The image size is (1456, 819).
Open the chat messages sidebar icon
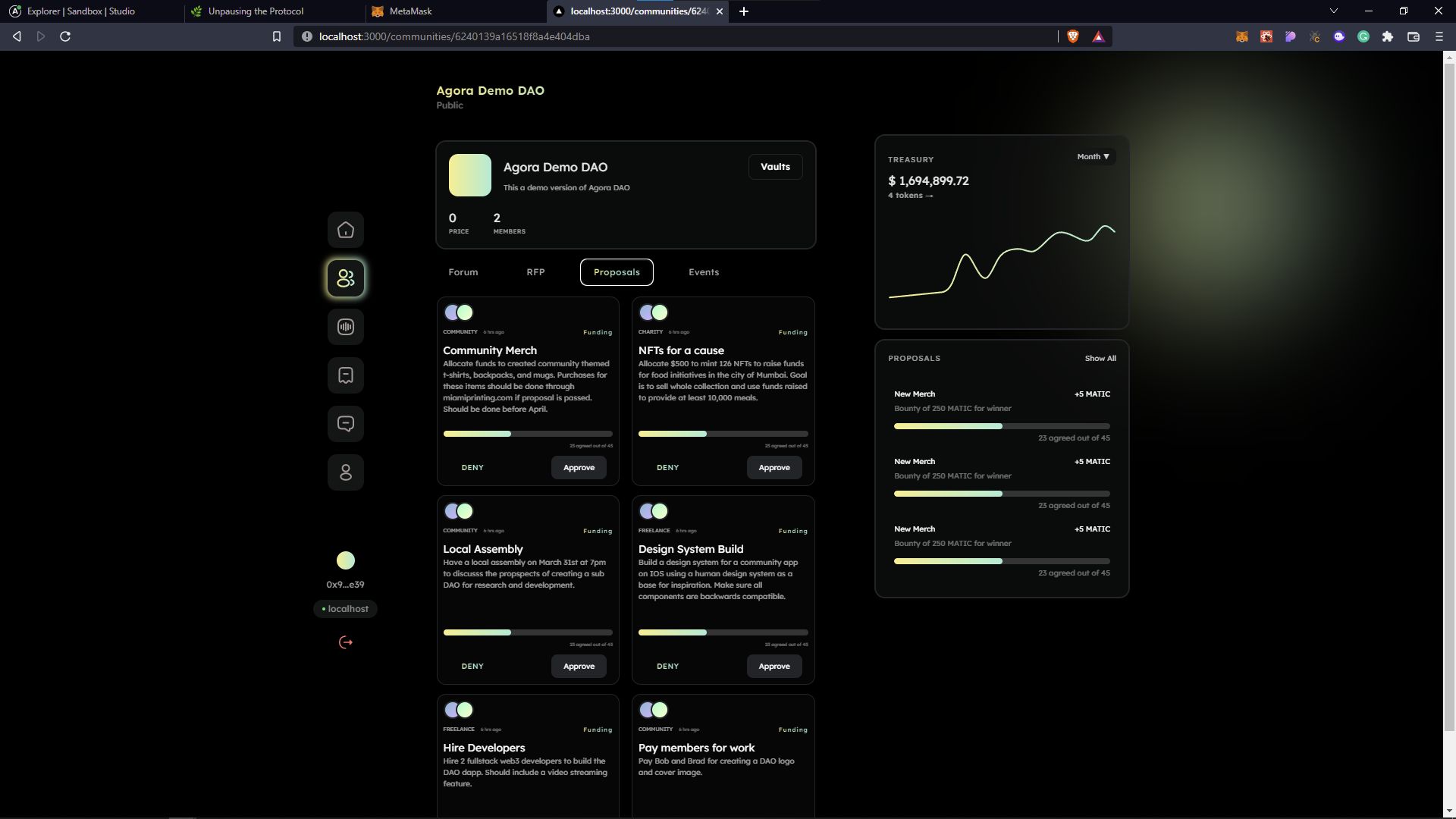(x=346, y=424)
